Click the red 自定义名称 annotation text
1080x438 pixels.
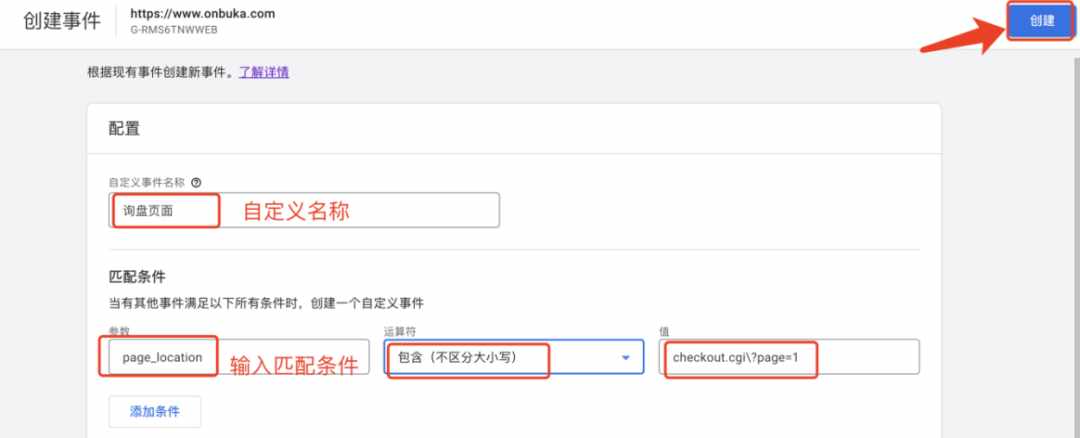pos(296,211)
